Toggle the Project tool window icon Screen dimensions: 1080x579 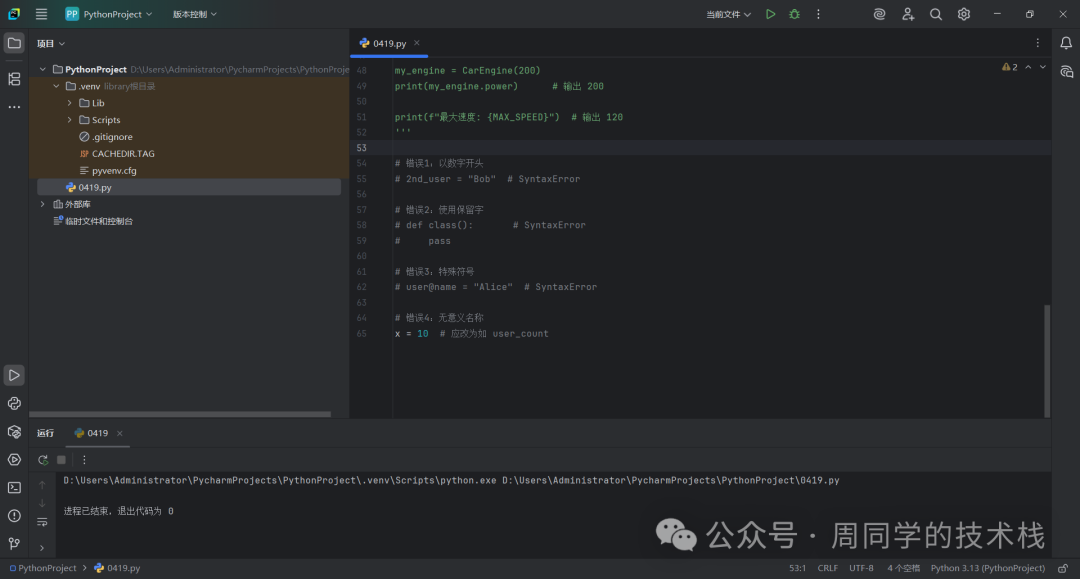[x=14, y=43]
